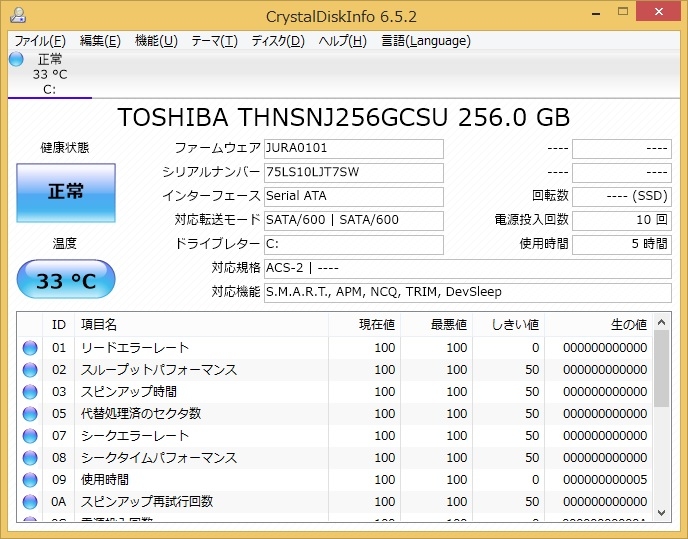Image resolution: width=688 pixels, height=539 pixels.
Task: Click status orb for ID 05 代替処理済のセクタ数
Action: pos(30,413)
